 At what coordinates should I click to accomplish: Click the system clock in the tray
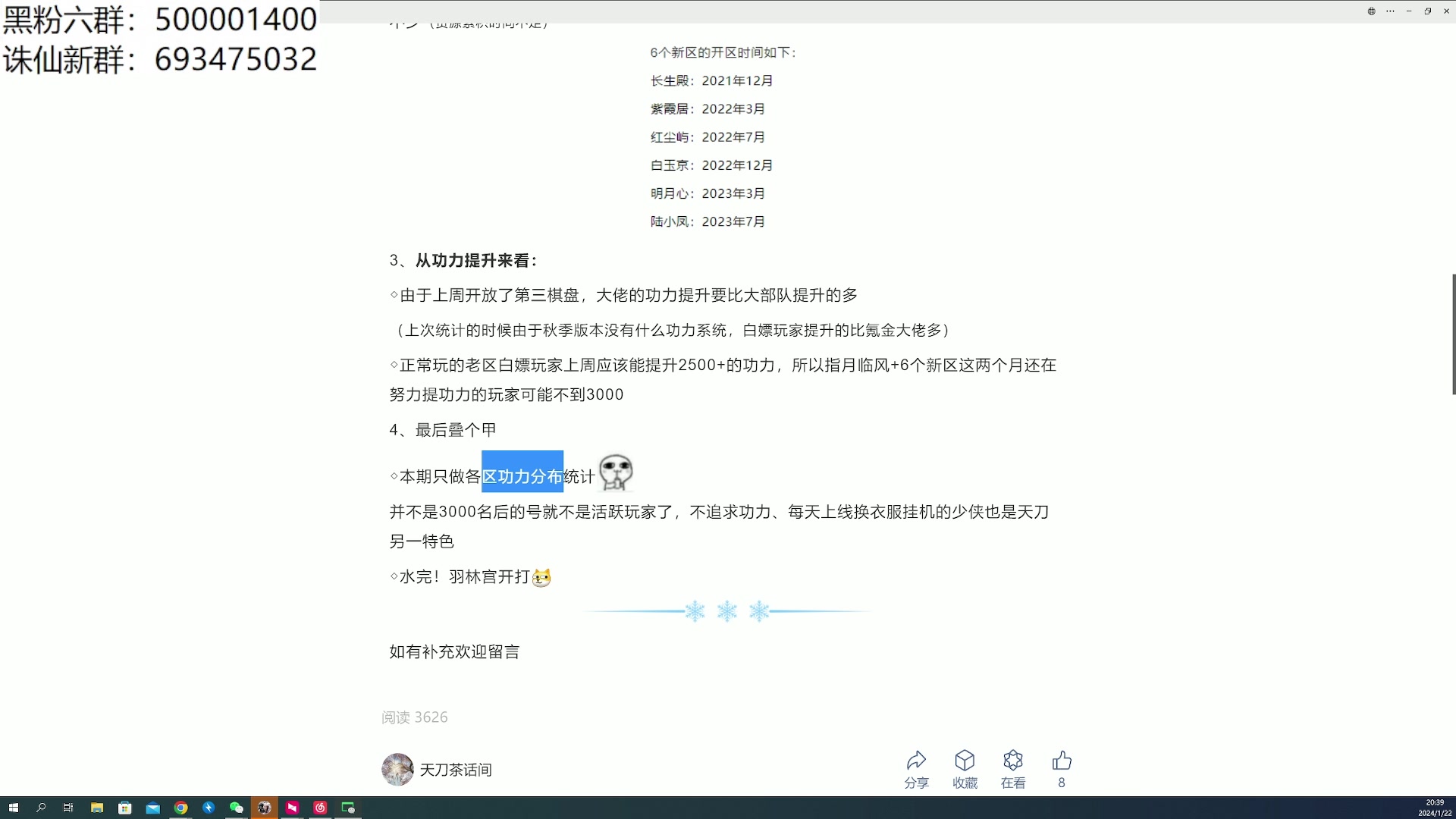point(1436,807)
